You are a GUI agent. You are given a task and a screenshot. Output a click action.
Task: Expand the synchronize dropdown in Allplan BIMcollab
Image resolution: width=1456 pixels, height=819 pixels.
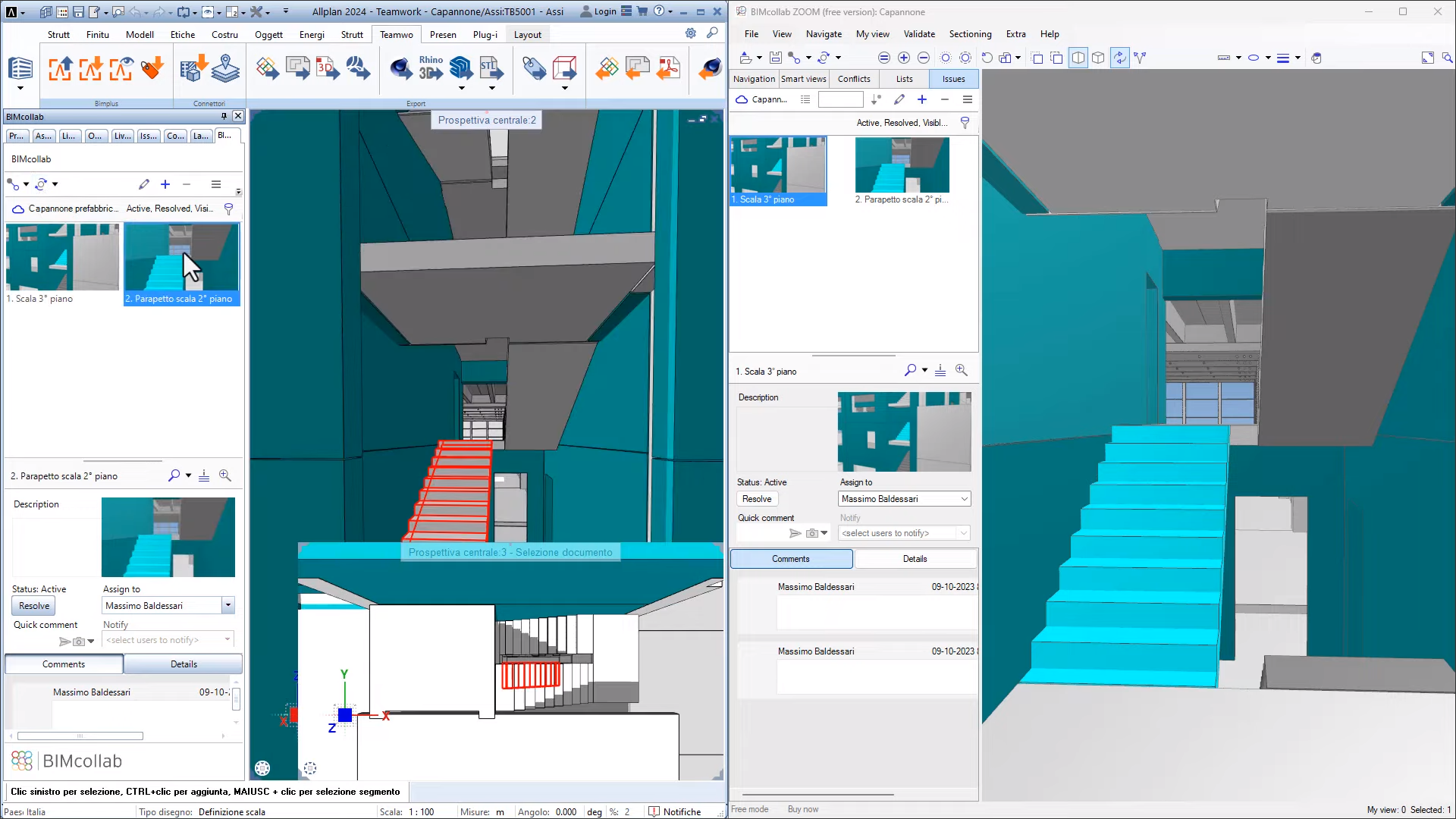click(55, 184)
